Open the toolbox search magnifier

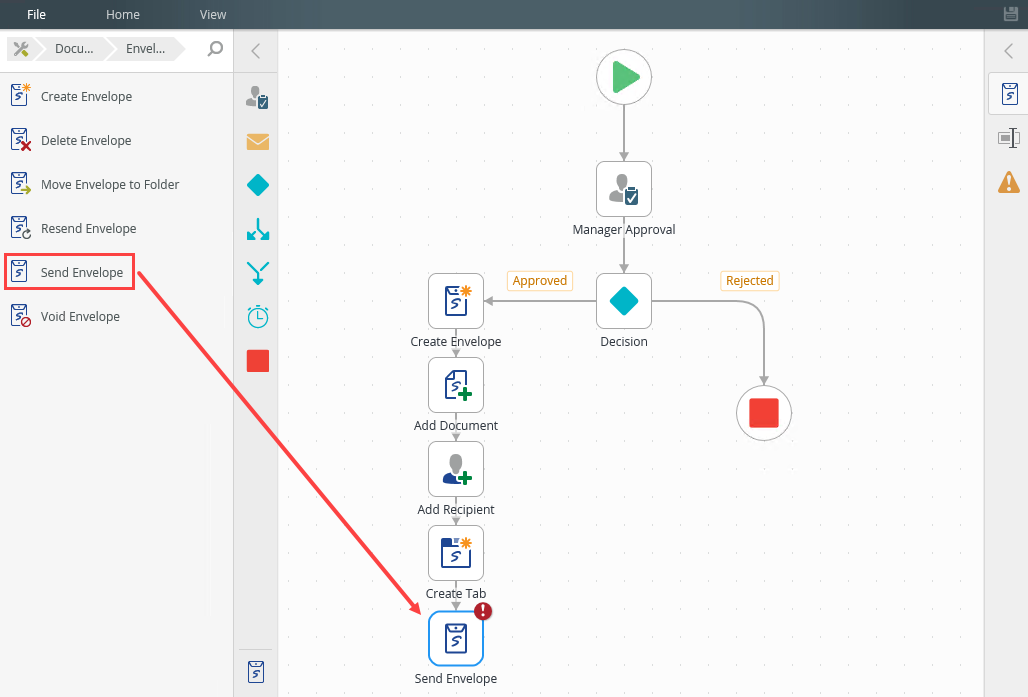(215, 49)
